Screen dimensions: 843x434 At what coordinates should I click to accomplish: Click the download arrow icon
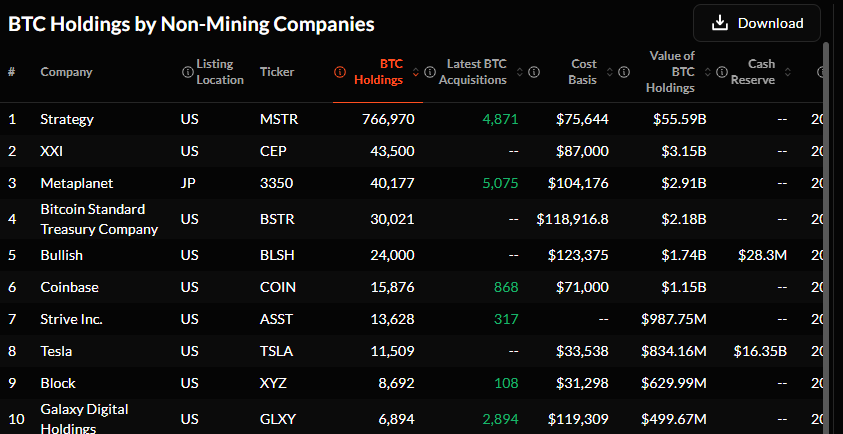pos(719,23)
